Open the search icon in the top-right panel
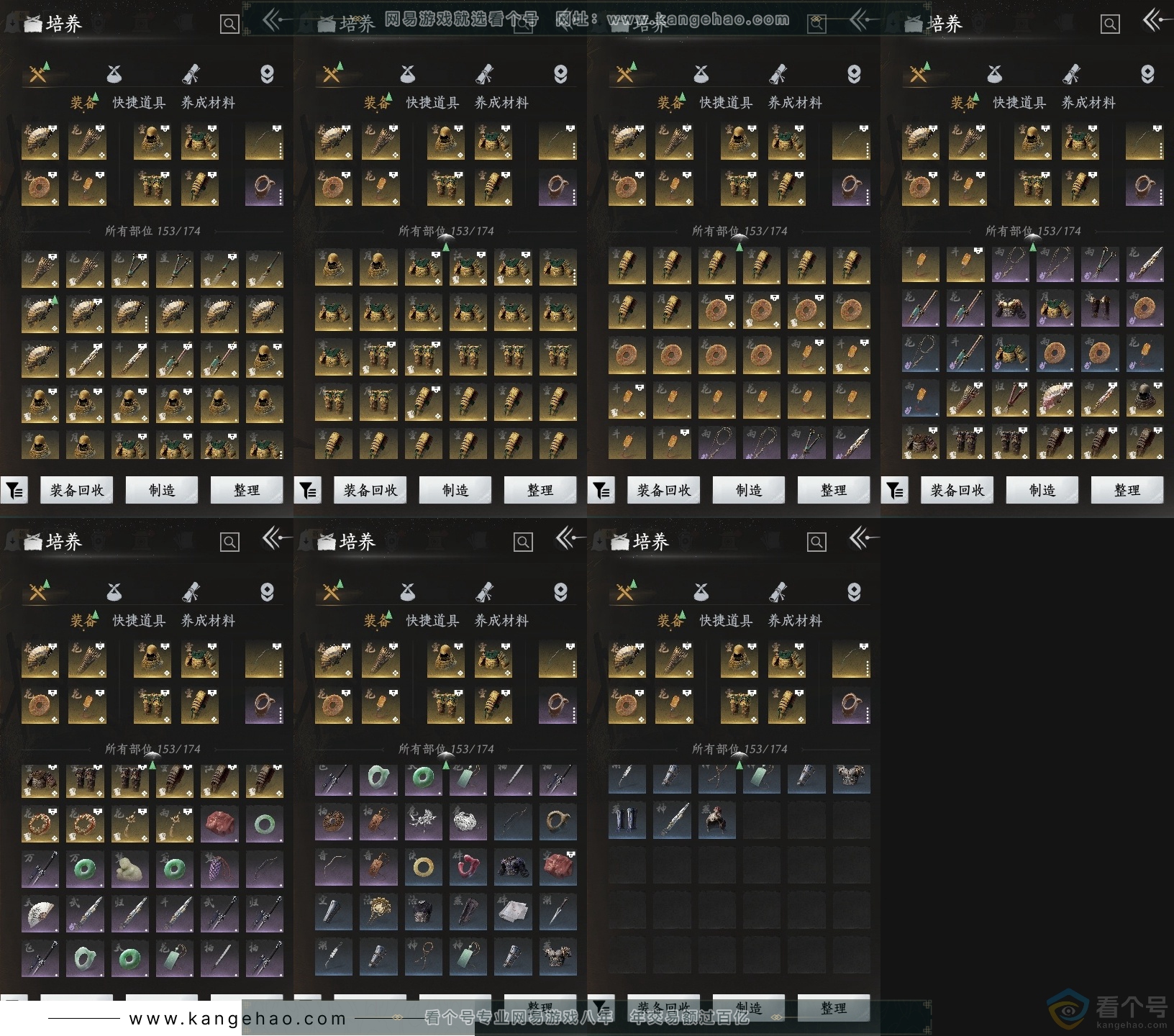Image resolution: width=1174 pixels, height=1036 pixels. [1110, 24]
